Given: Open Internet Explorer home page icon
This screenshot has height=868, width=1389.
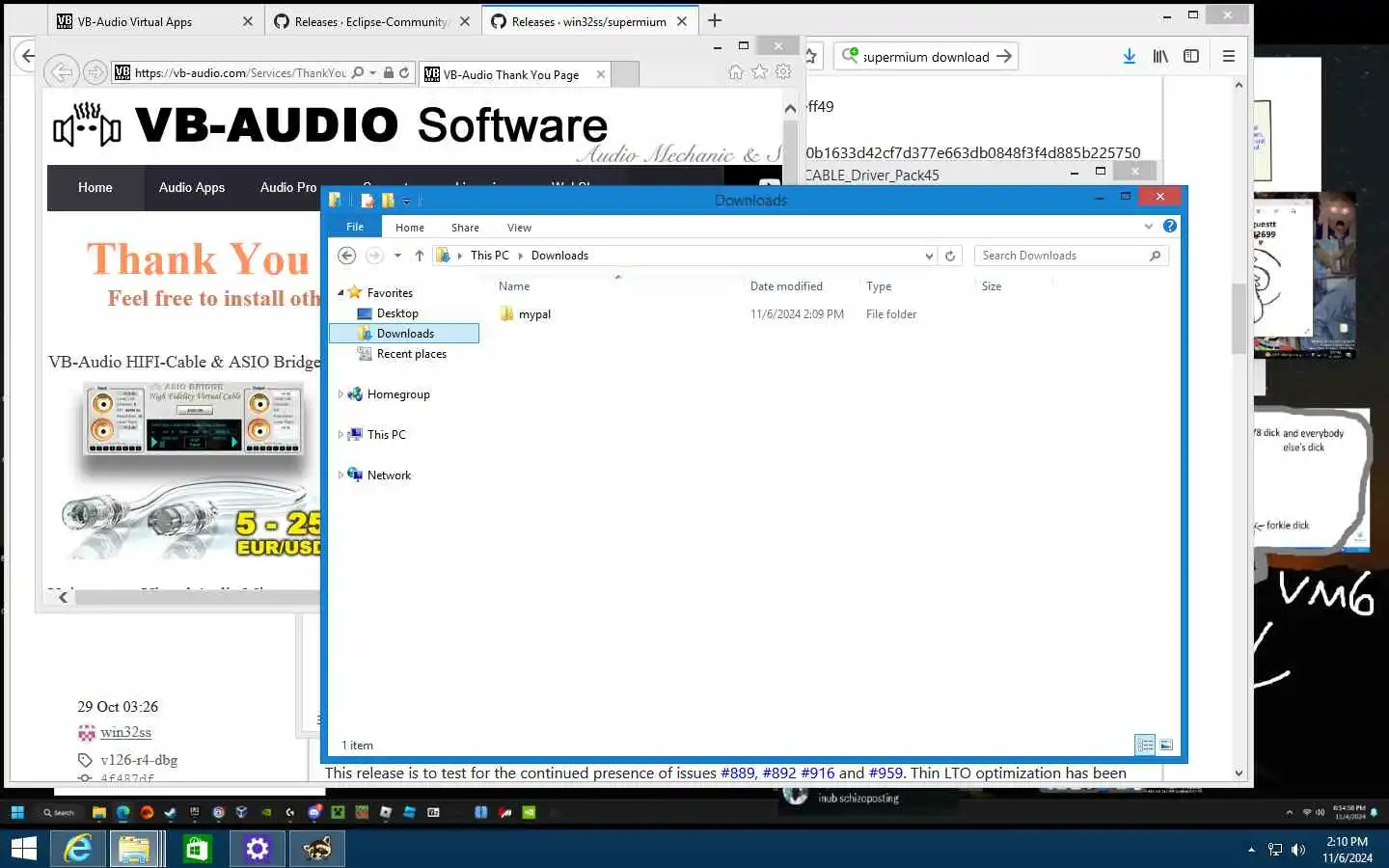Looking at the screenshot, I should [736, 72].
